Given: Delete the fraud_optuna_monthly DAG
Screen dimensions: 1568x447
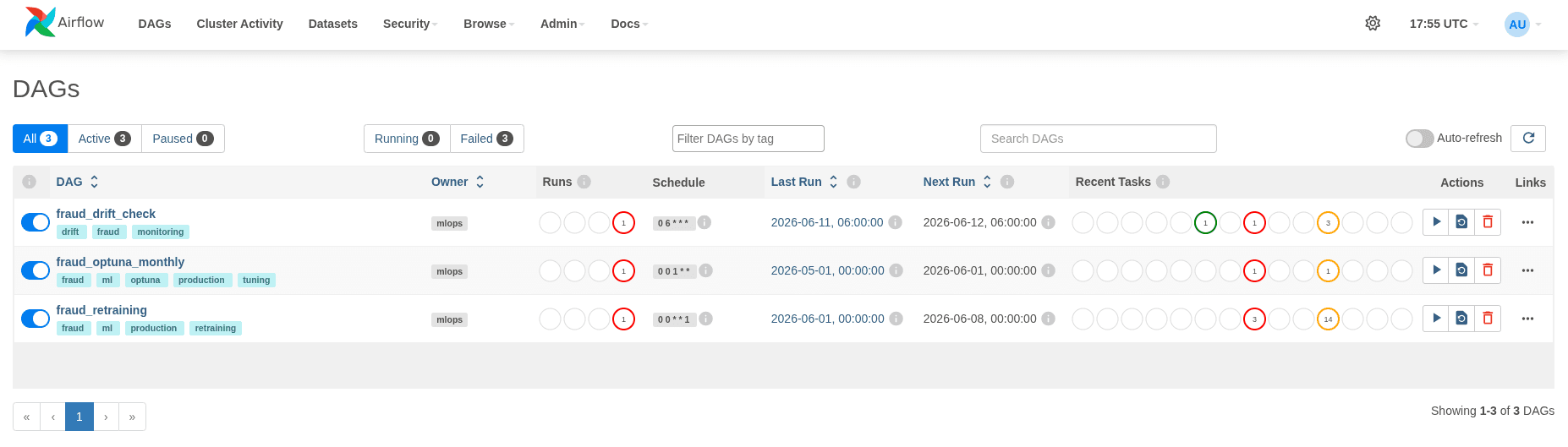Looking at the screenshot, I should [1488, 270].
